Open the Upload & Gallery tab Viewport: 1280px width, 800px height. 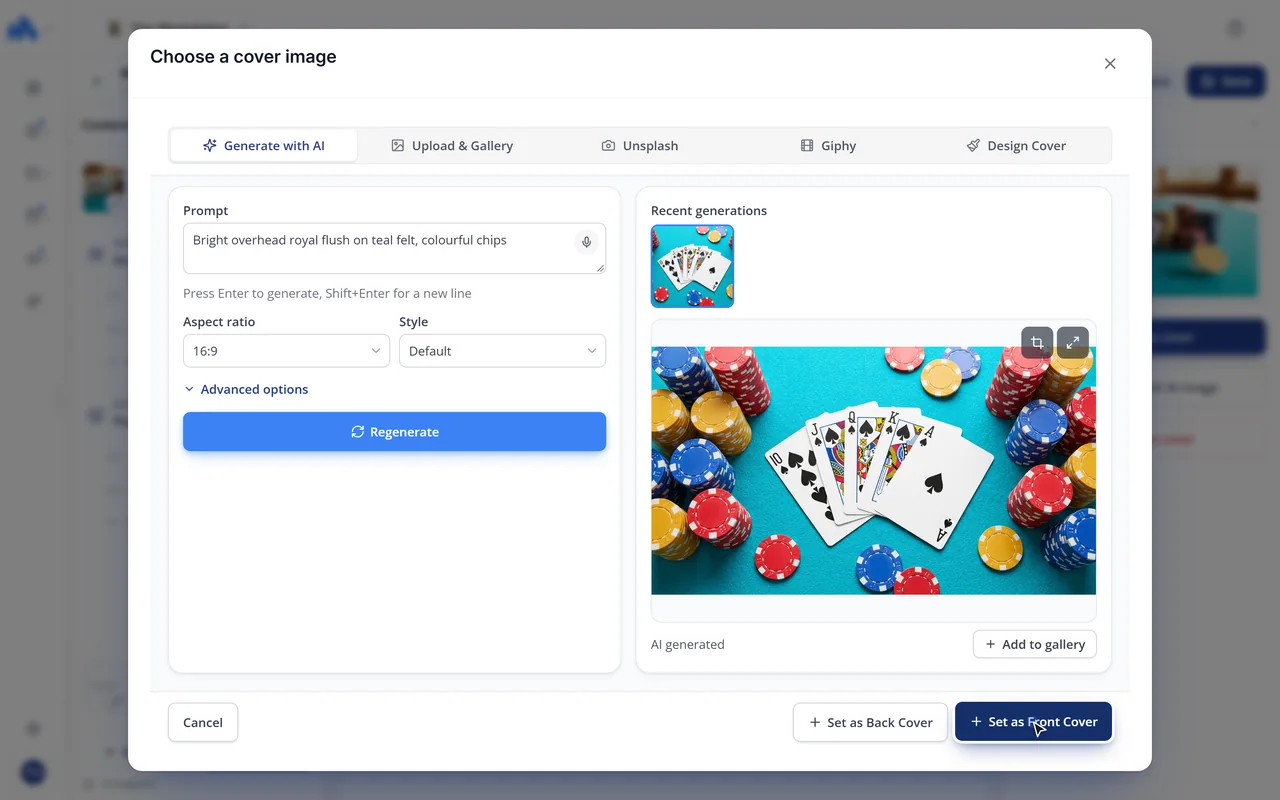[452, 145]
